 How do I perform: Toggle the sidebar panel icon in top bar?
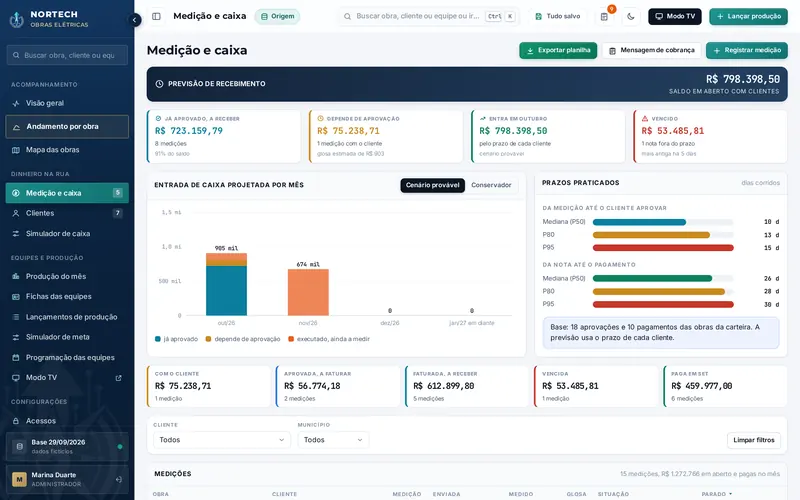coord(157,16)
